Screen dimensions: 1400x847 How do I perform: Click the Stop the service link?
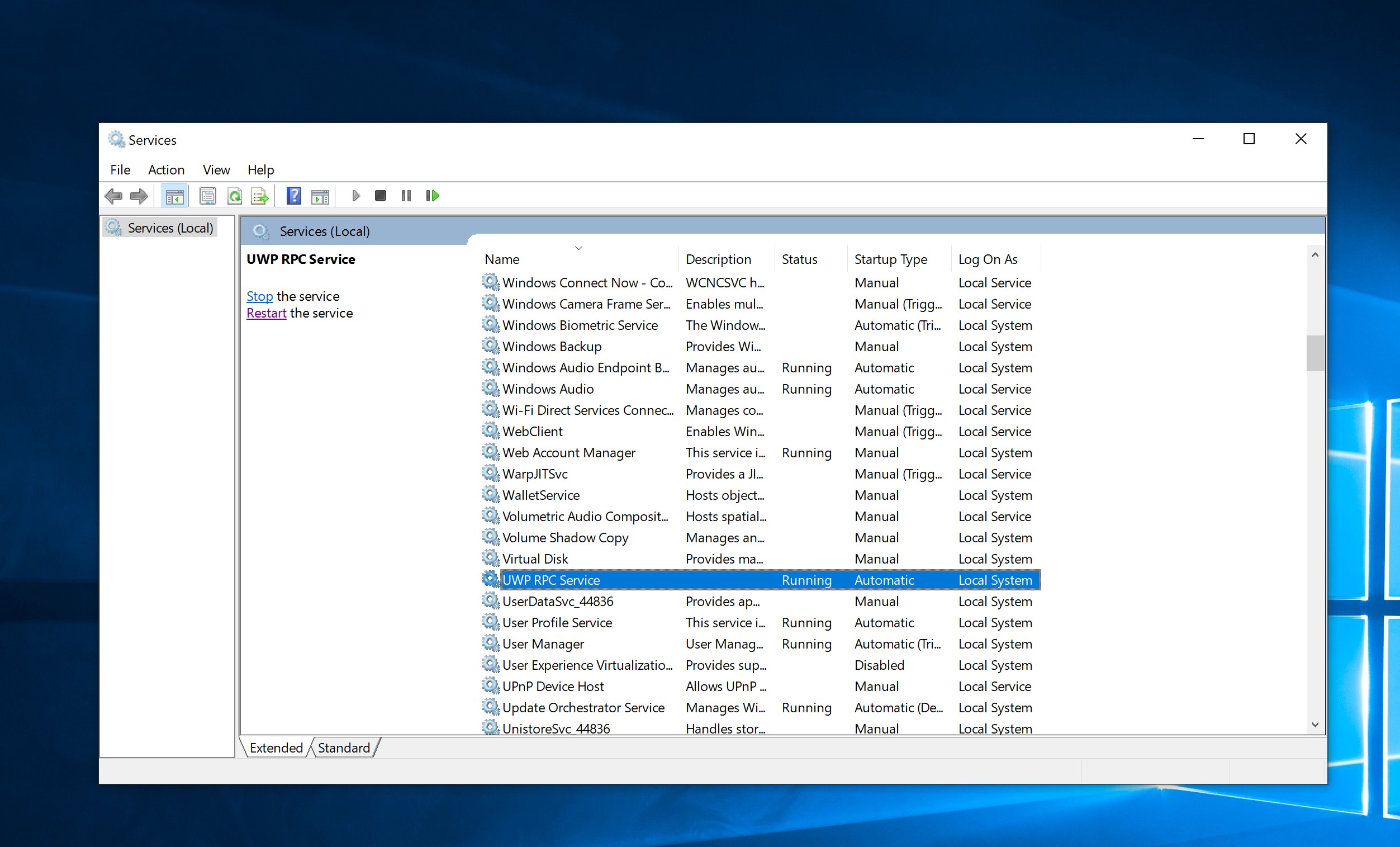(260, 296)
